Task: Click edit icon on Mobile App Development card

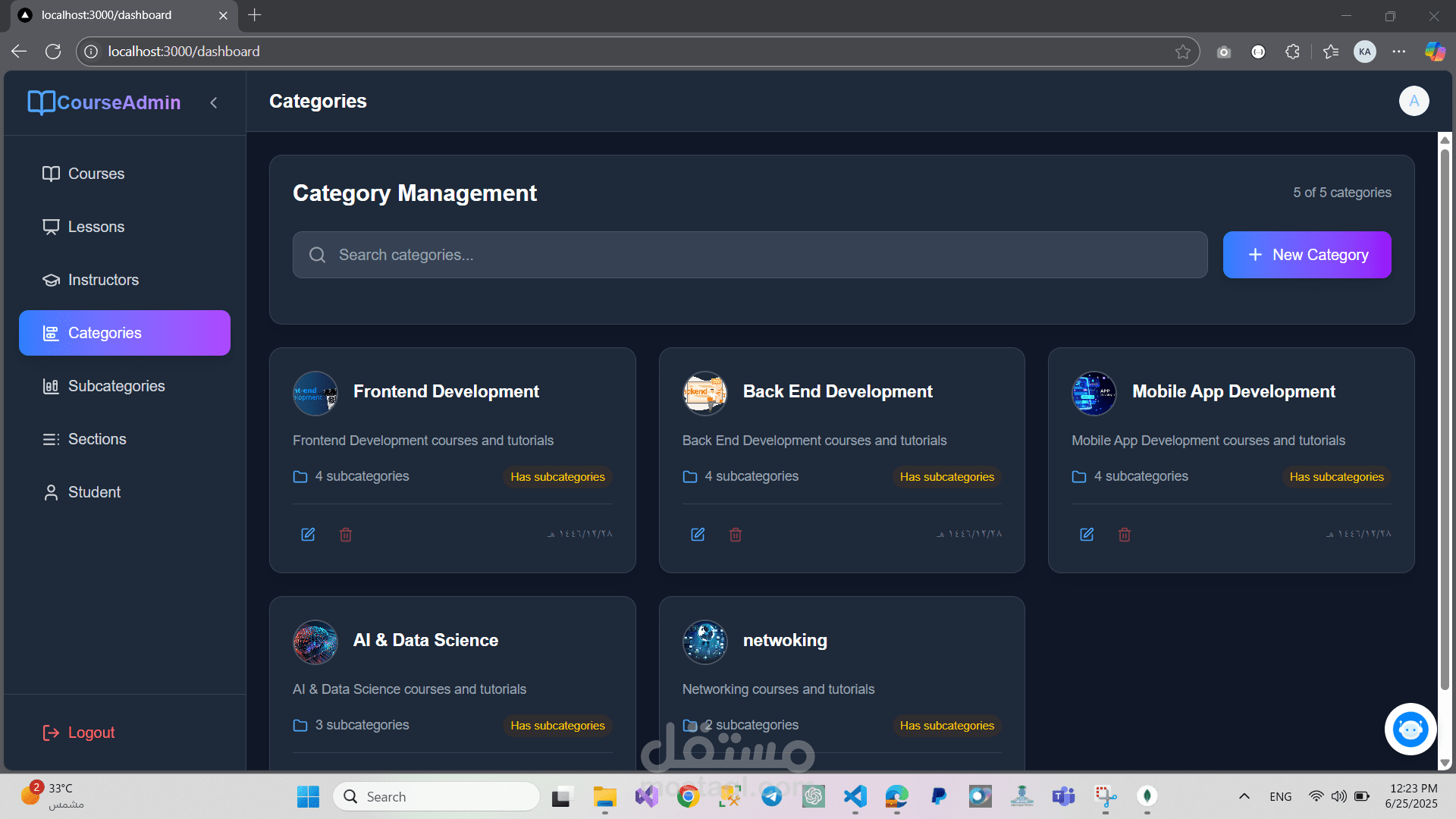Action: coord(1087,535)
